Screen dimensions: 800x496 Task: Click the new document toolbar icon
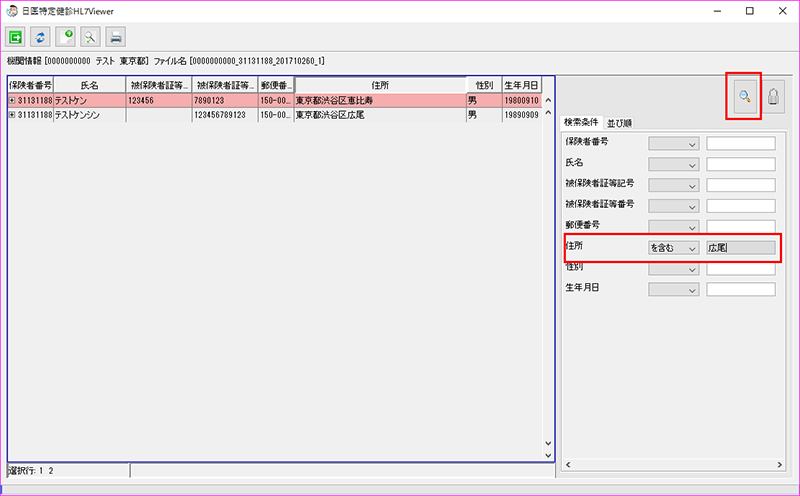66,37
